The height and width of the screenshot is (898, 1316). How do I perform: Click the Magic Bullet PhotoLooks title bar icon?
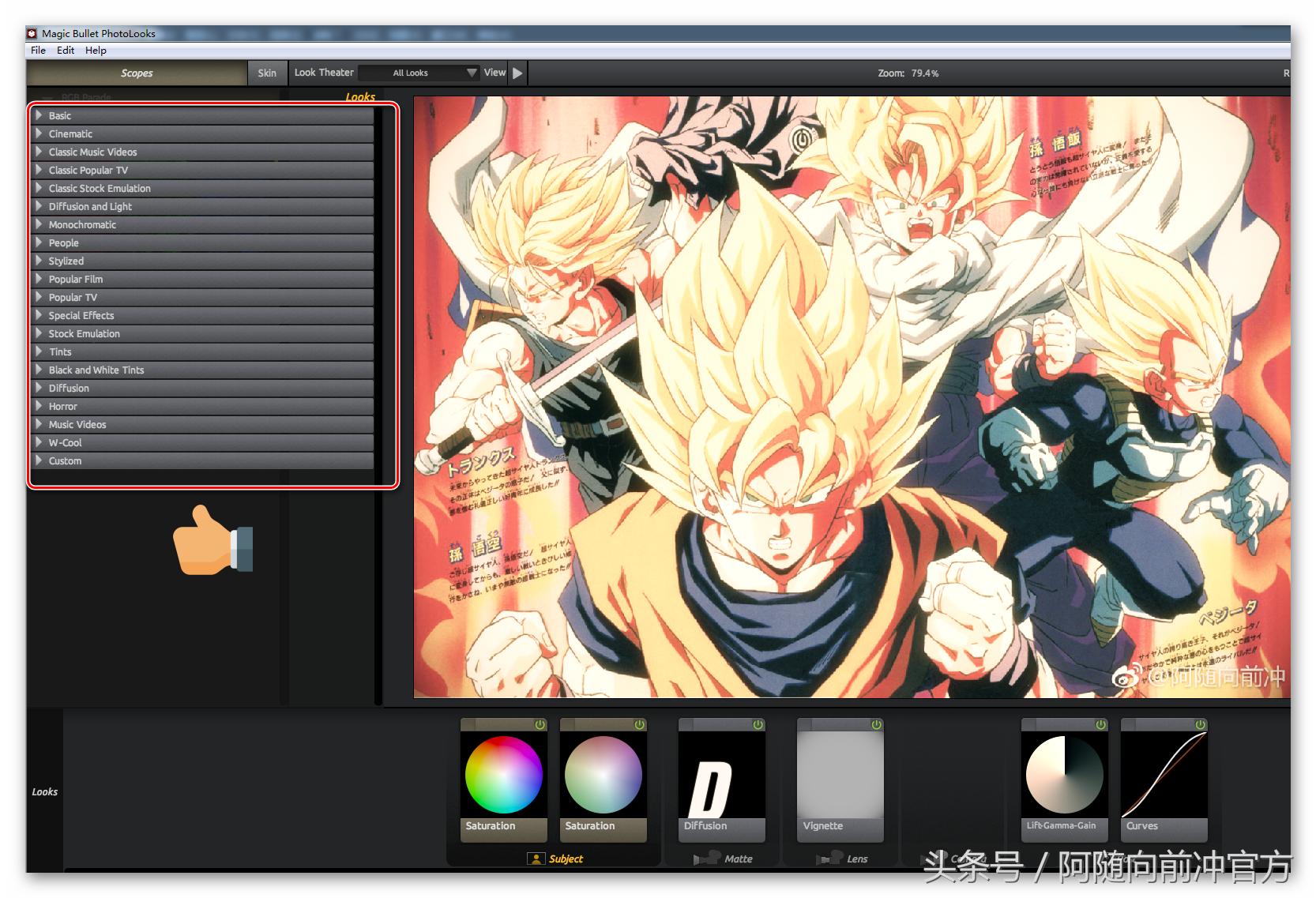[32, 33]
